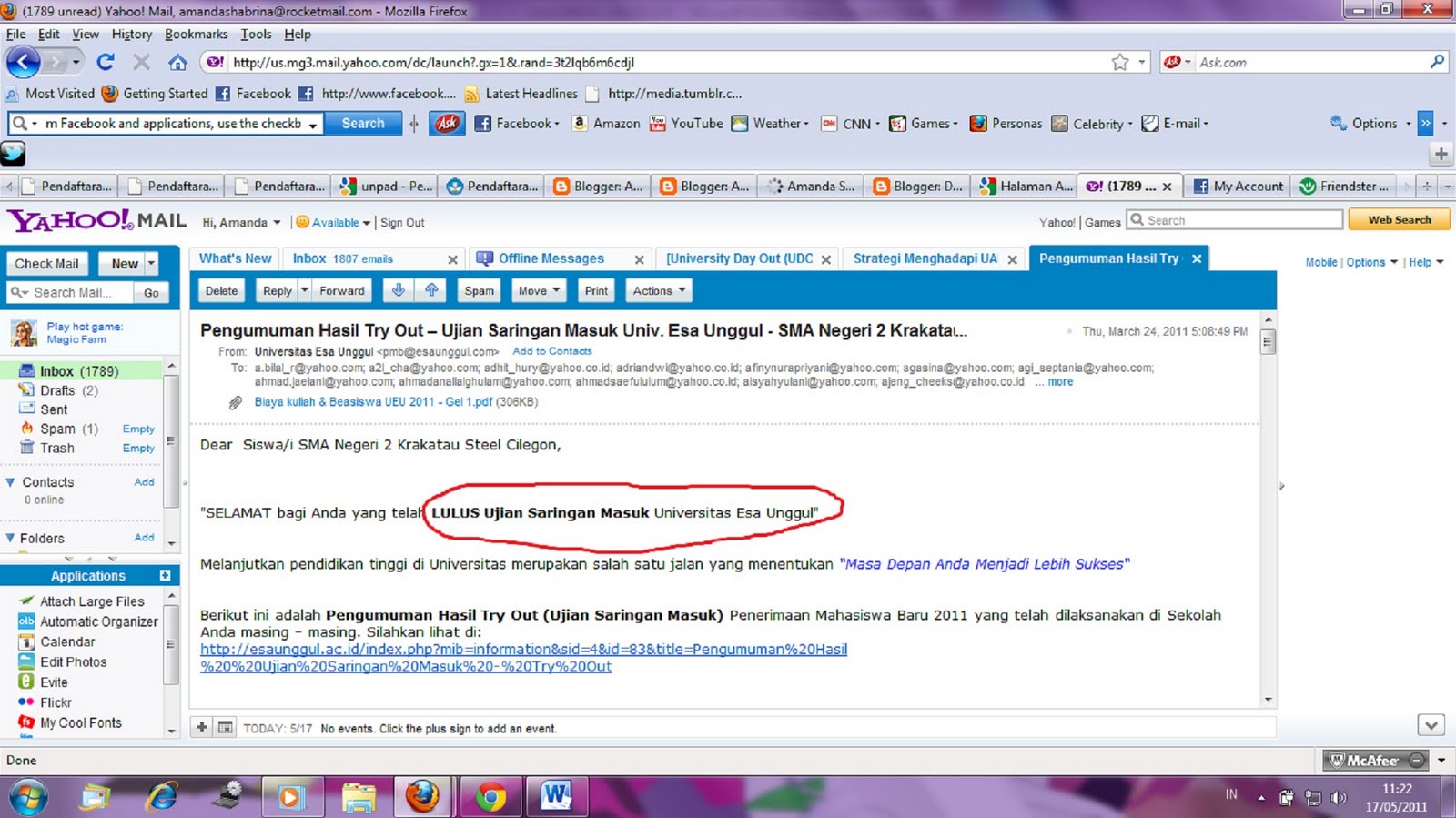
Task: Show more recipients via the more link
Action: click(x=1060, y=382)
